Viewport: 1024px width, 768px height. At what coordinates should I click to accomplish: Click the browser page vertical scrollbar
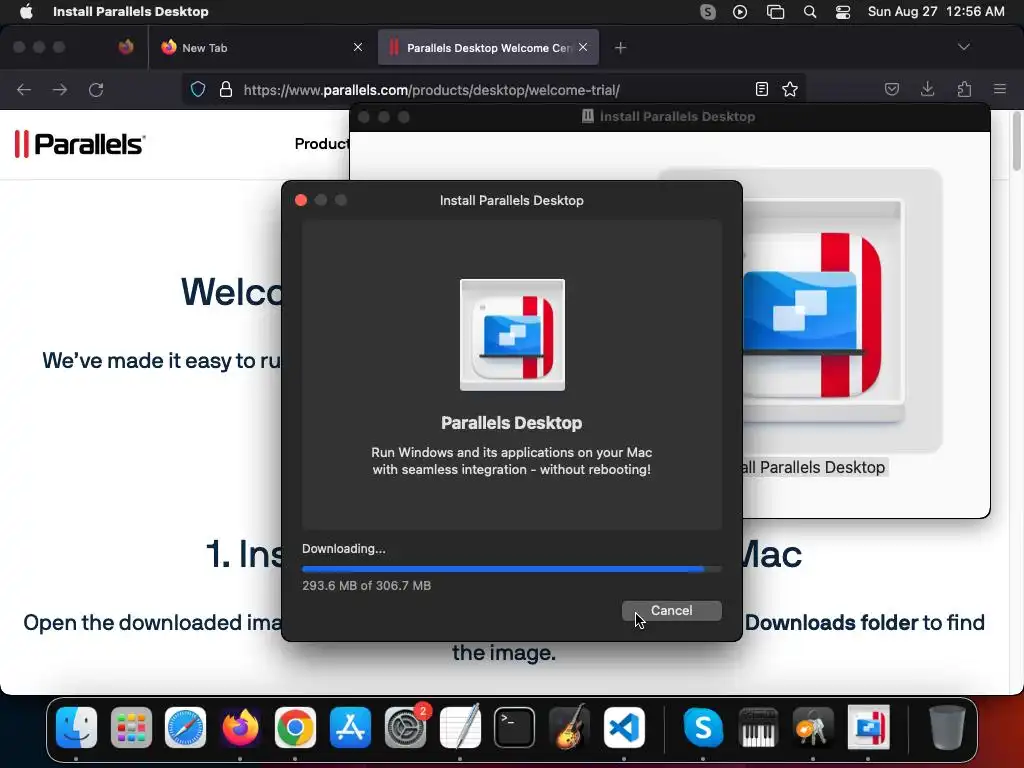click(1017, 141)
